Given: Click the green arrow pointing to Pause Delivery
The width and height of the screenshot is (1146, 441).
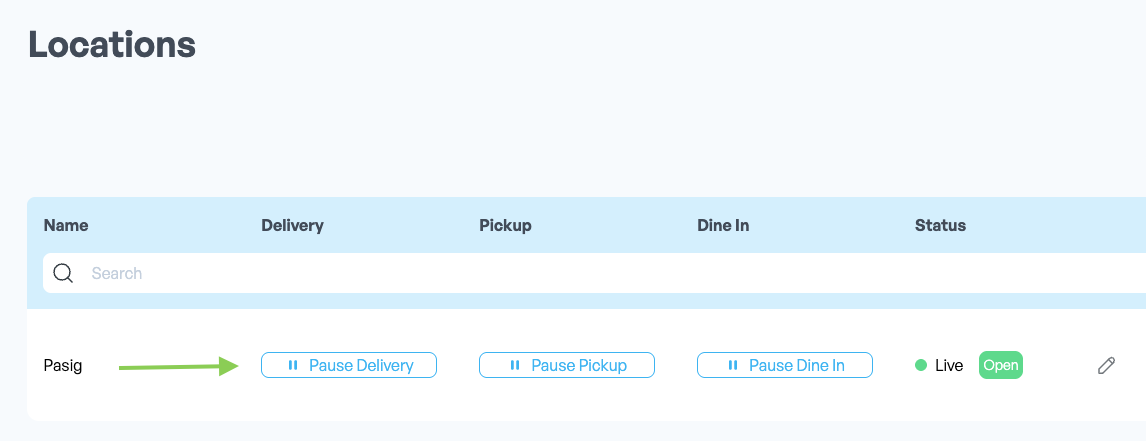Looking at the screenshot, I should click(179, 366).
